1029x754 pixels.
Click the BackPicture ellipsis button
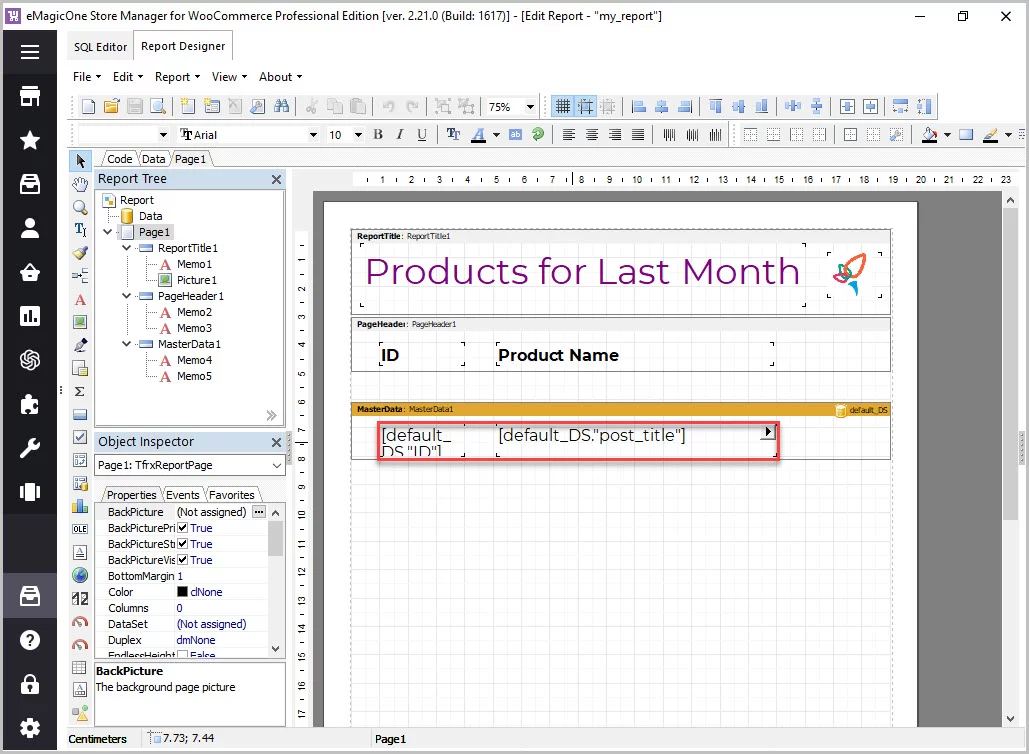[x=259, y=512]
